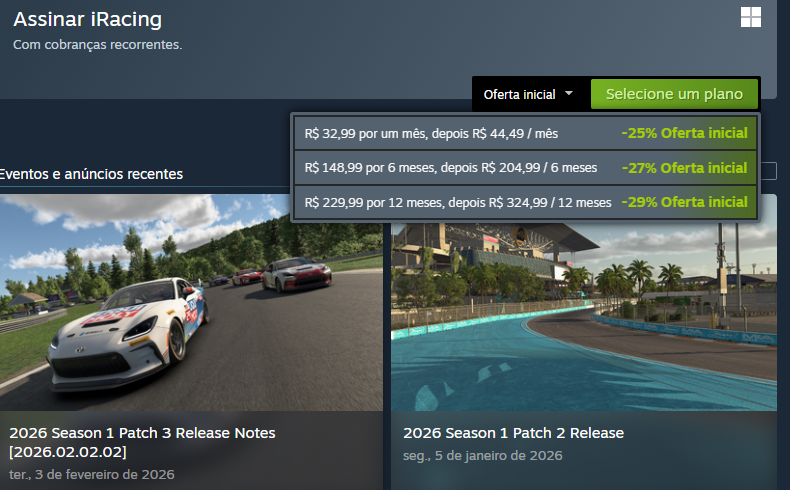Select the R$ 32,99 one-month plan
The height and width of the screenshot is (490, 790).
pyautogui.click(x=525, y=133)
